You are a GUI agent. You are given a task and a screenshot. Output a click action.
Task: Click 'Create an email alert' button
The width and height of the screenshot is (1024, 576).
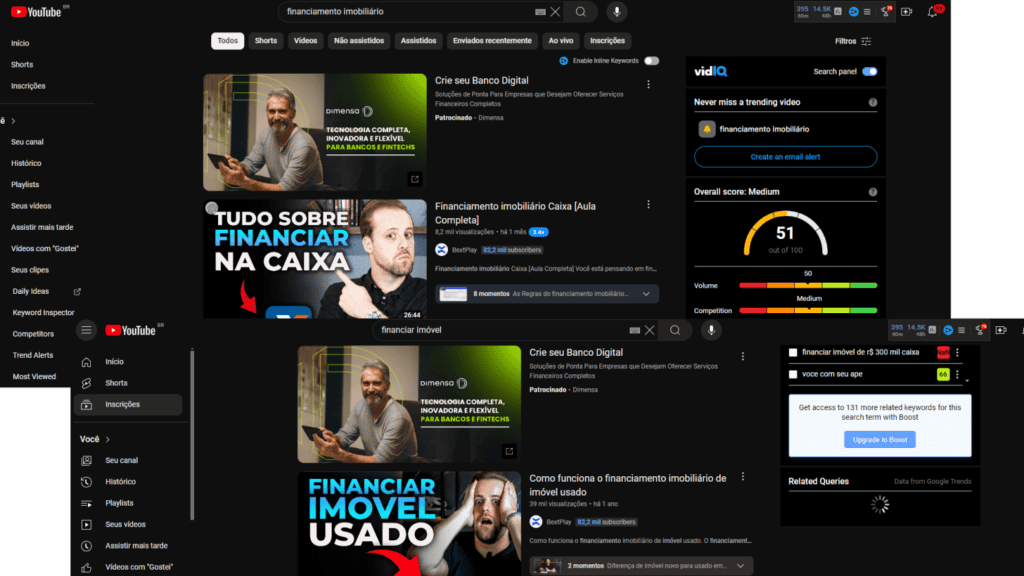[785, 157]
